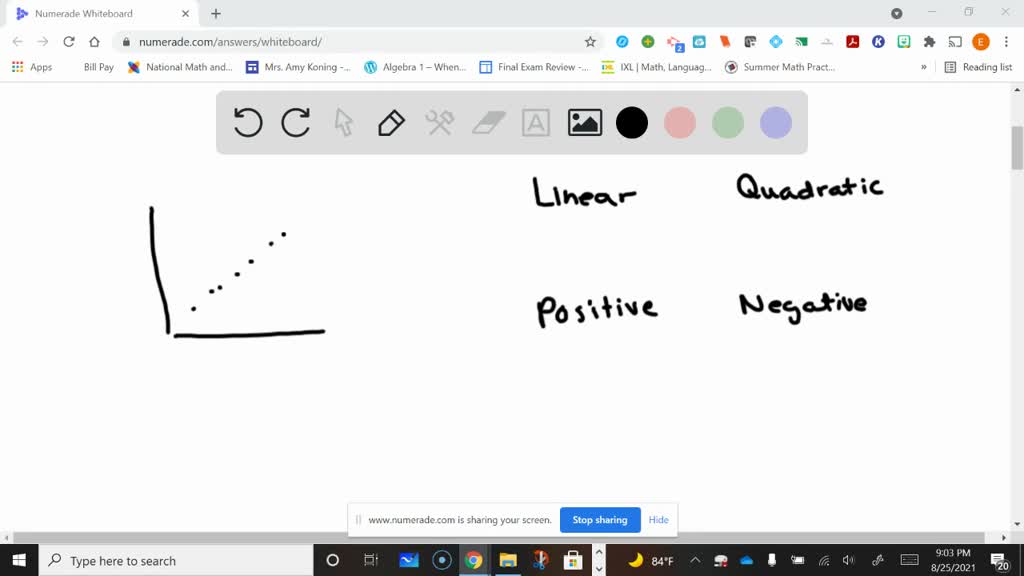The width and height of the screenshot is (1024, 576).
Task: Click the Insert Image tool
Action: 584,122
